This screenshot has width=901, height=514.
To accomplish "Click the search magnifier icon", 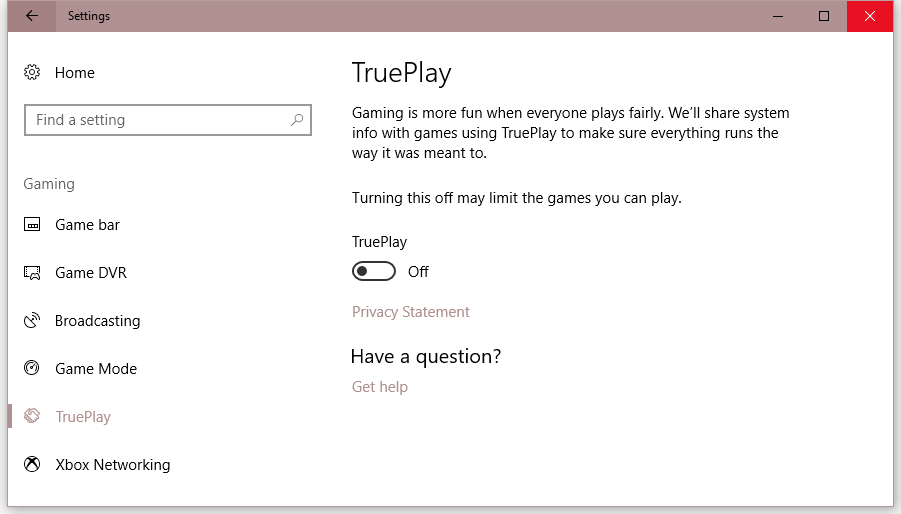I will (297, 119).
